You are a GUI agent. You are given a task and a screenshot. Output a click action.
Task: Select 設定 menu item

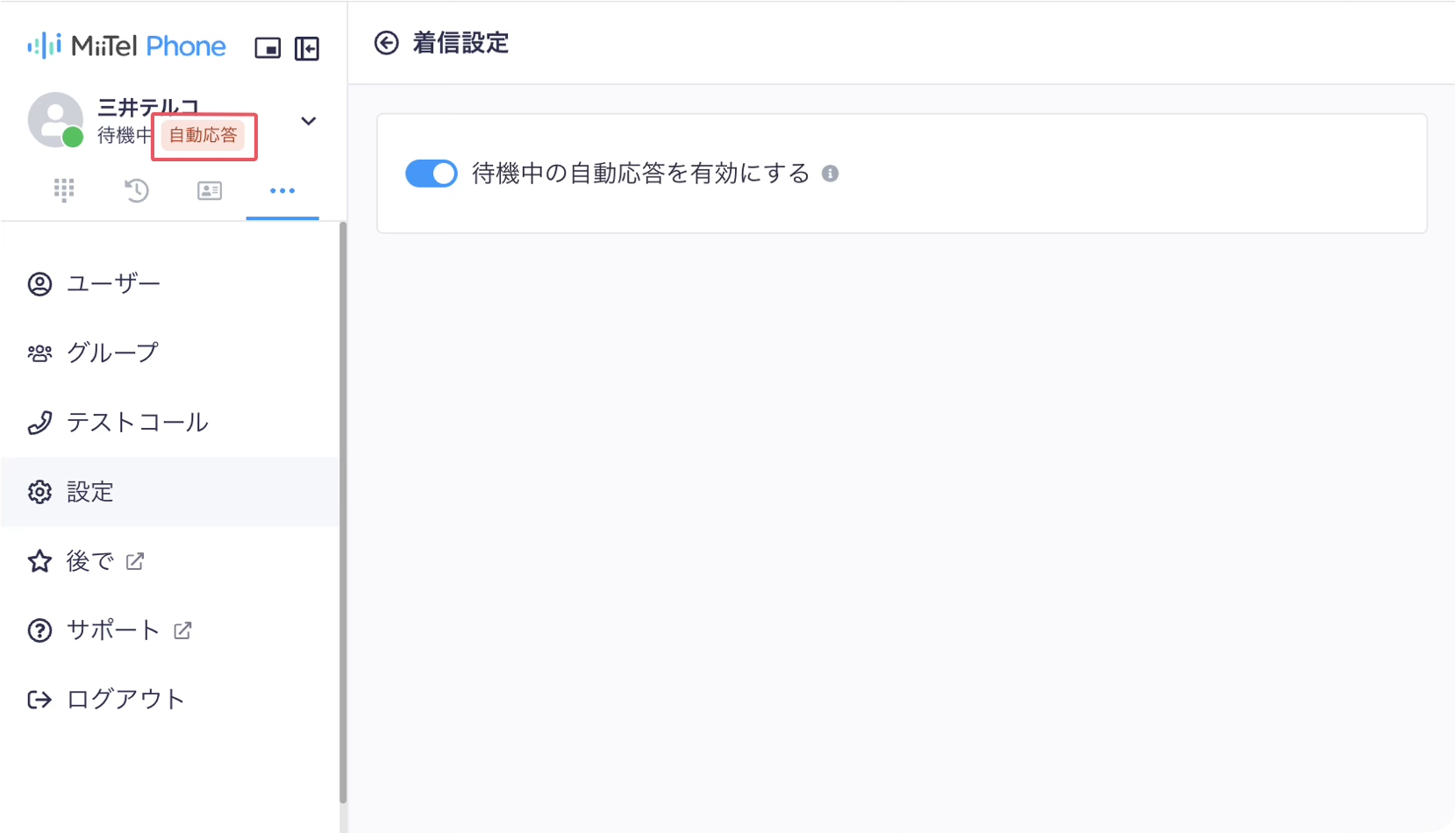(170, 492)
